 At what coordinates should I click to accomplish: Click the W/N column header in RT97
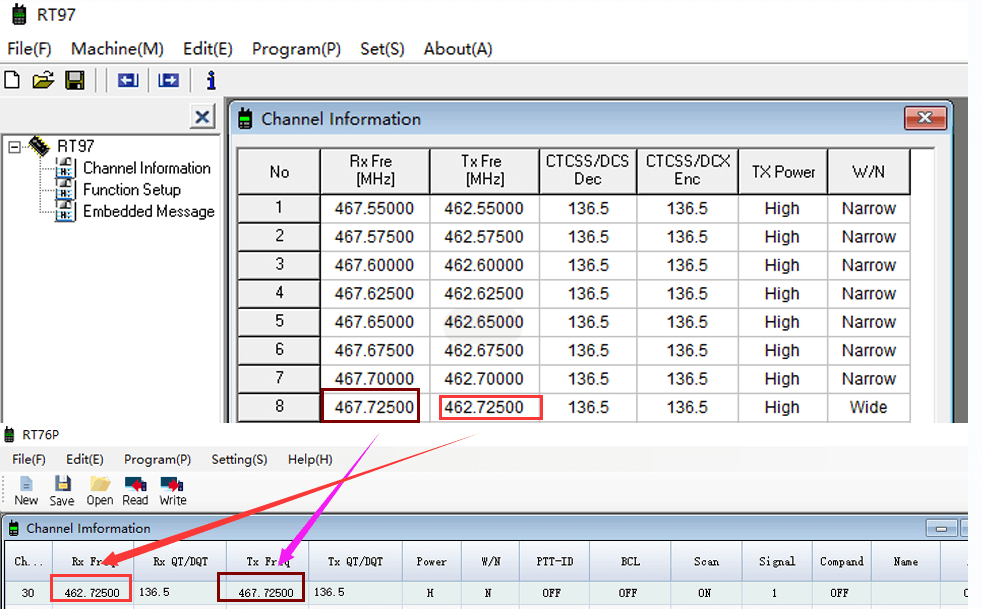pos(868,171)
